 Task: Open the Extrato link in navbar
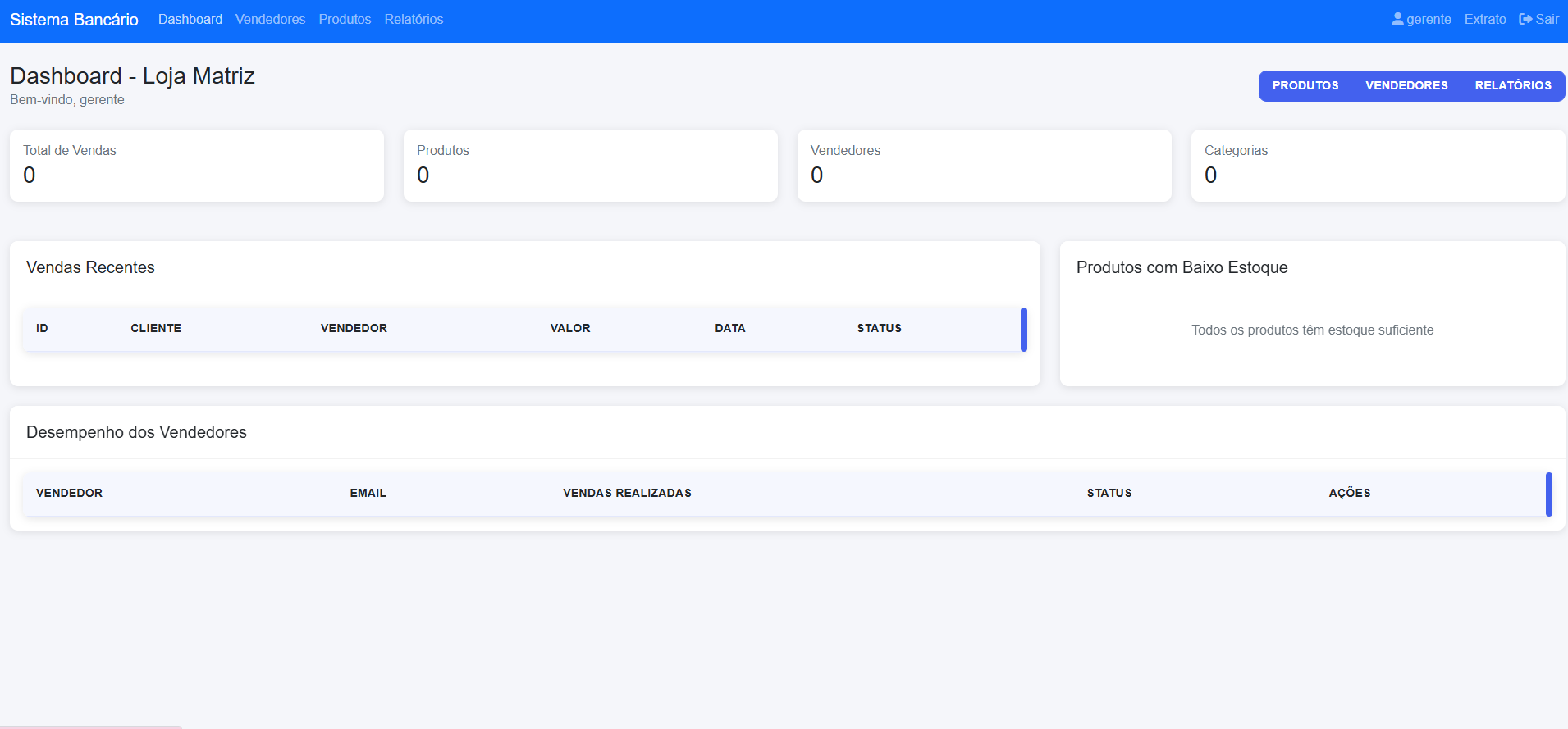tap(1484, 19)
